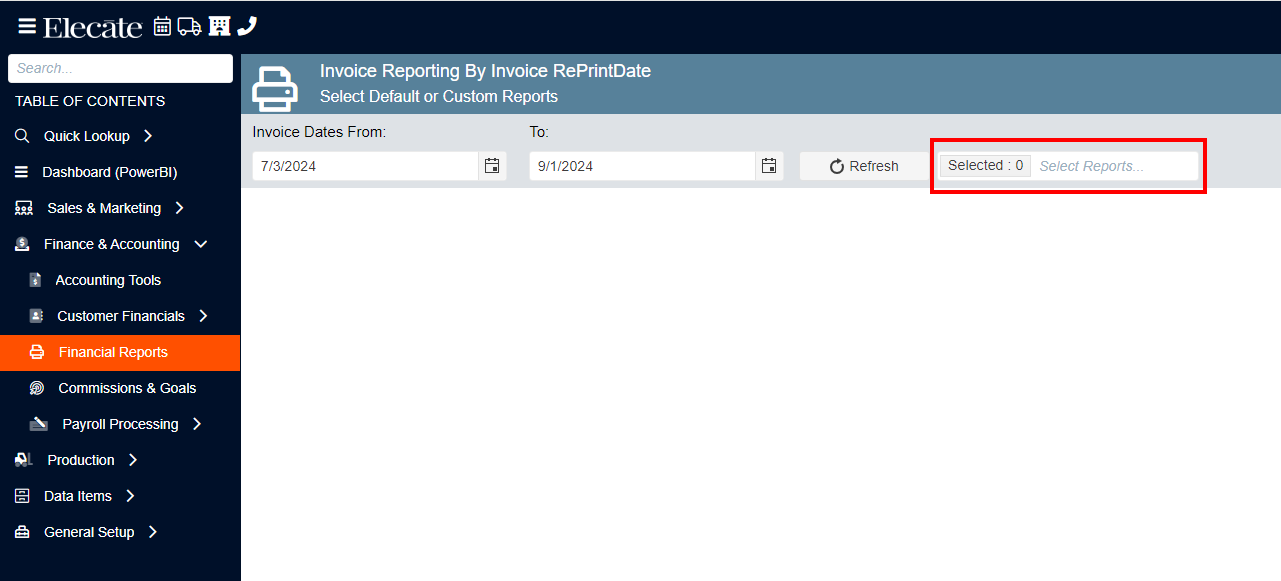Click the Invoice Reporting By Invoice RePrintDate title
Viewport: 1281px width, 581px height.
pyautogui.click(x=485, y=71)
